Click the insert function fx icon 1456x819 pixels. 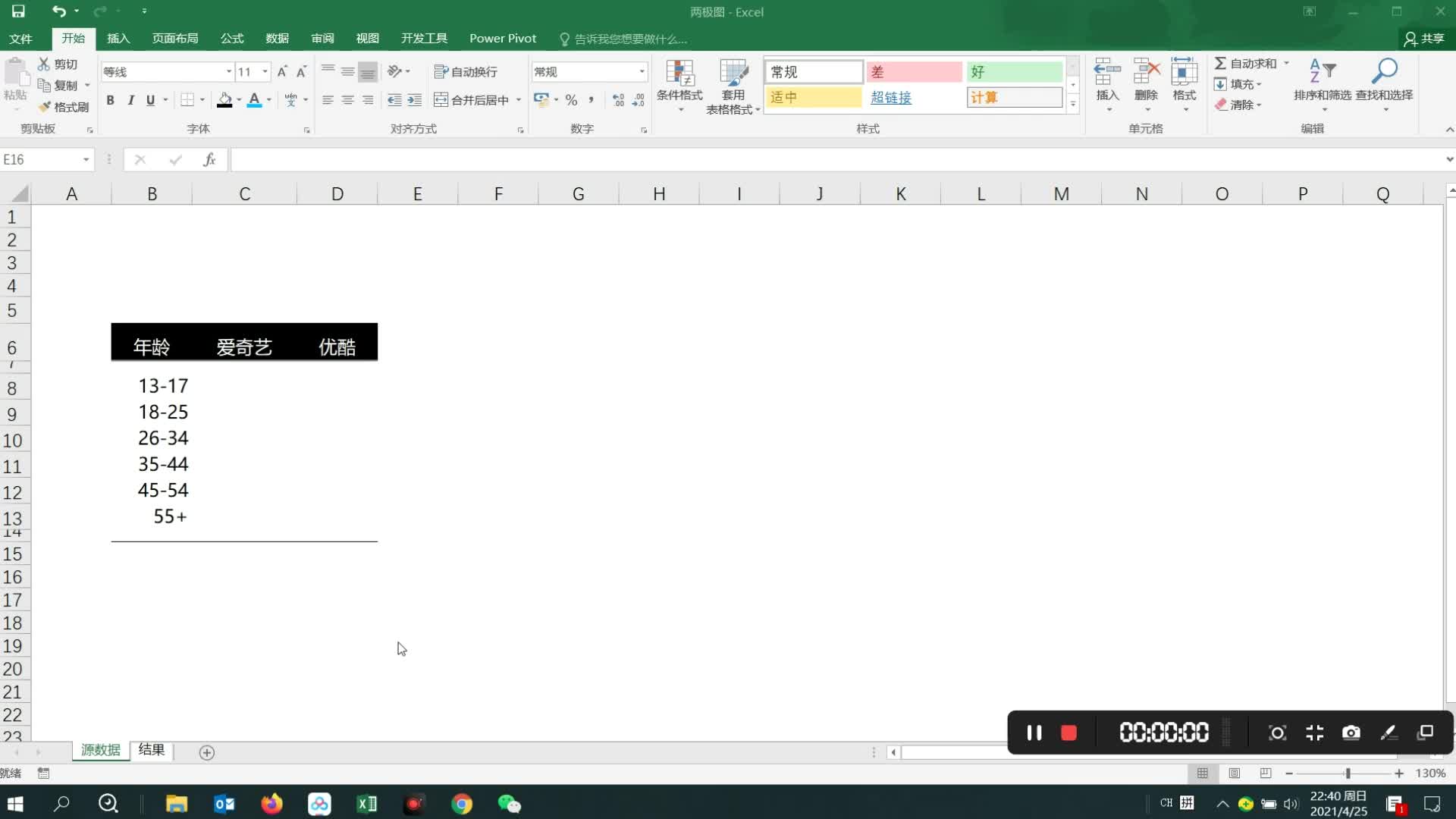(209, 159)
